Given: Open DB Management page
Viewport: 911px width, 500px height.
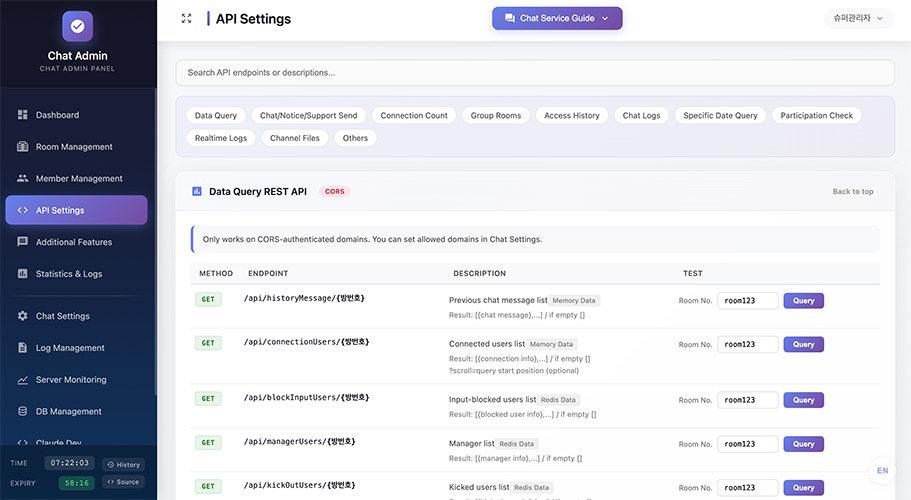Looking at the screenshot, I should (x=76, y=411).
